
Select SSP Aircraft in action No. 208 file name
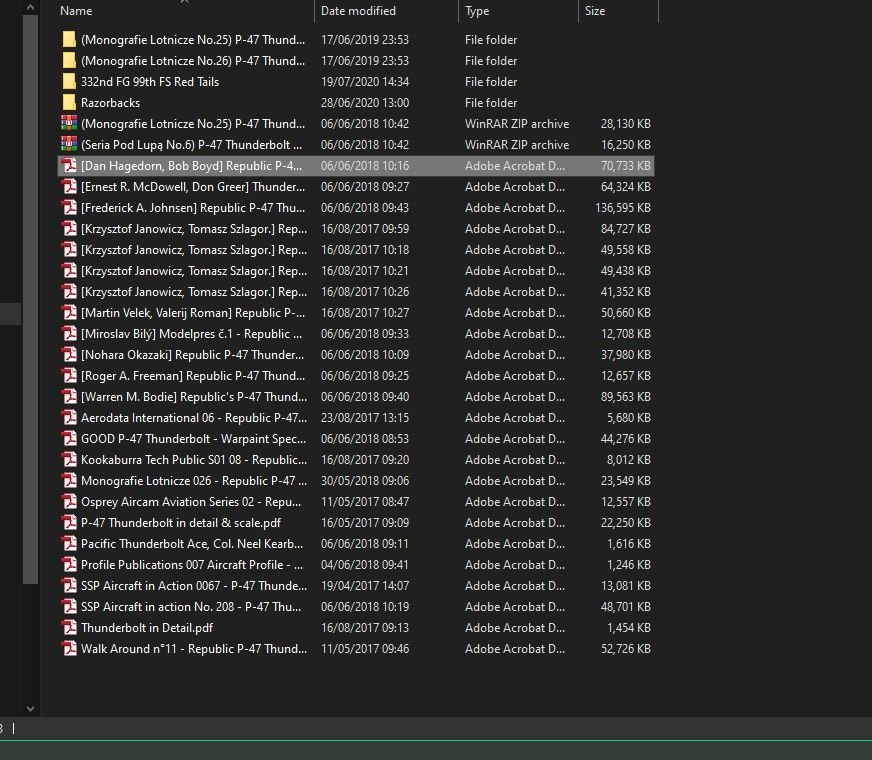[191, 607]
